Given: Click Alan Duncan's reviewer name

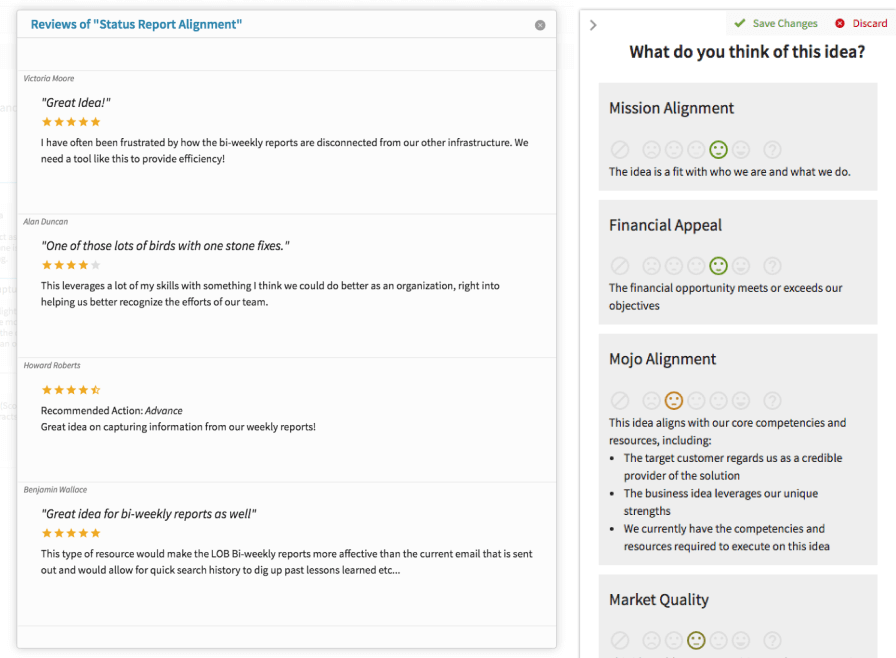Looking at the screenshot, I should 46,222.
